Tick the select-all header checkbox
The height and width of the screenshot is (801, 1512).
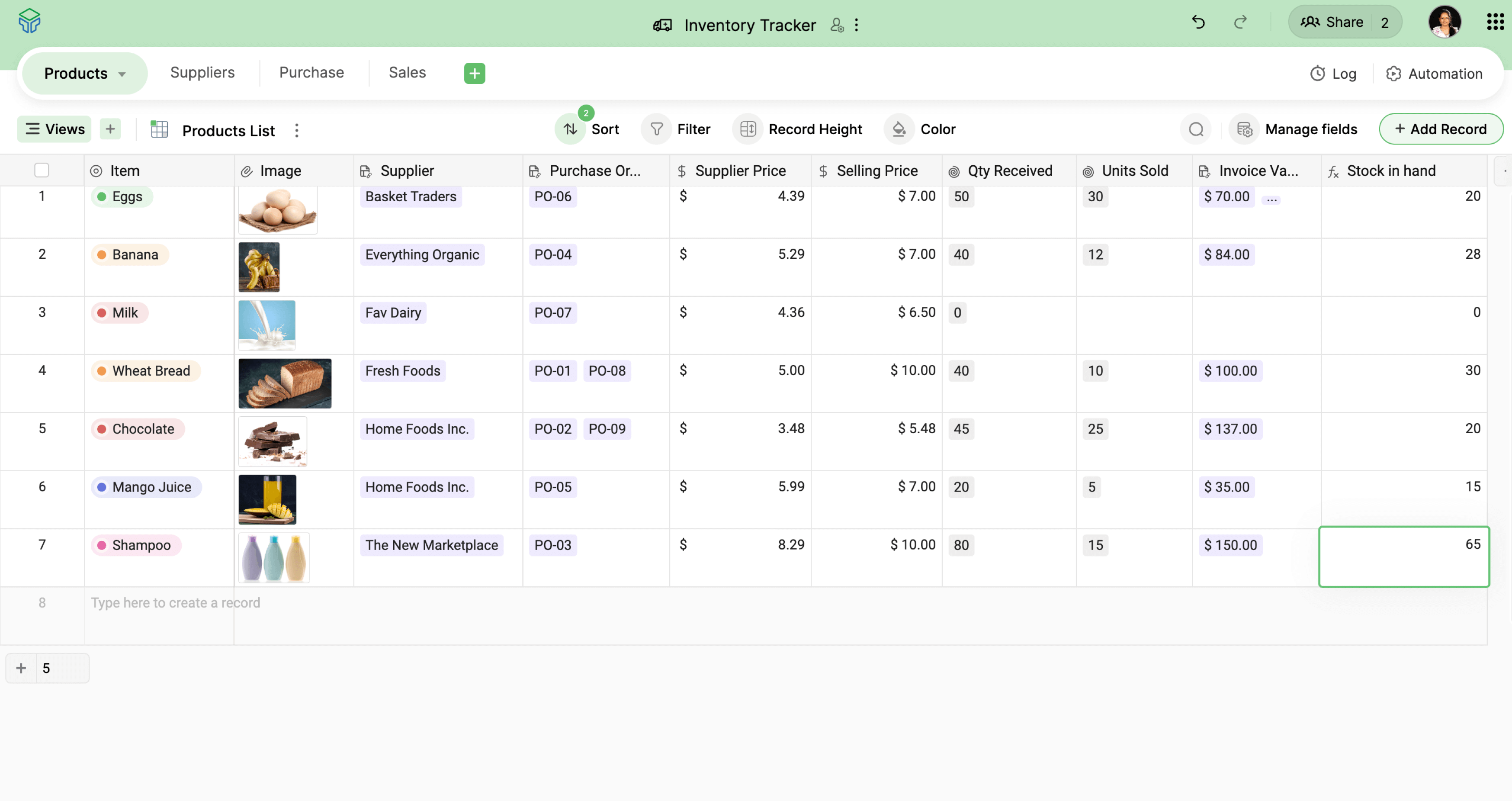pyautogui.click(x=42, y=170)
